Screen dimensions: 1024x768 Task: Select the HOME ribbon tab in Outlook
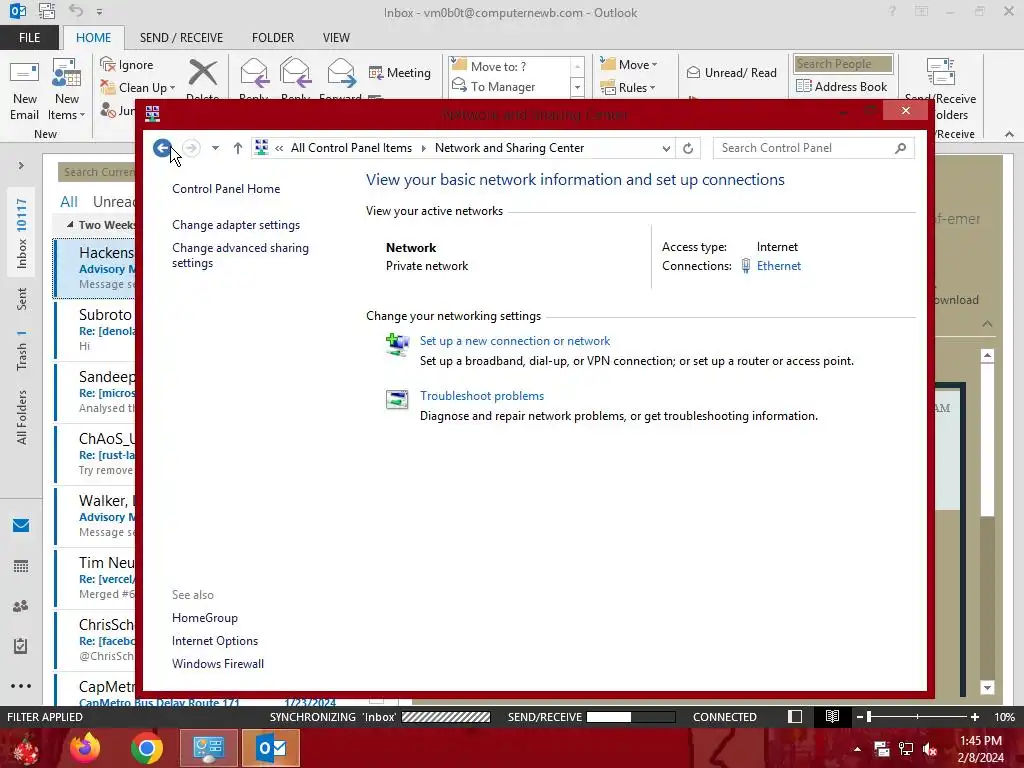93,38
